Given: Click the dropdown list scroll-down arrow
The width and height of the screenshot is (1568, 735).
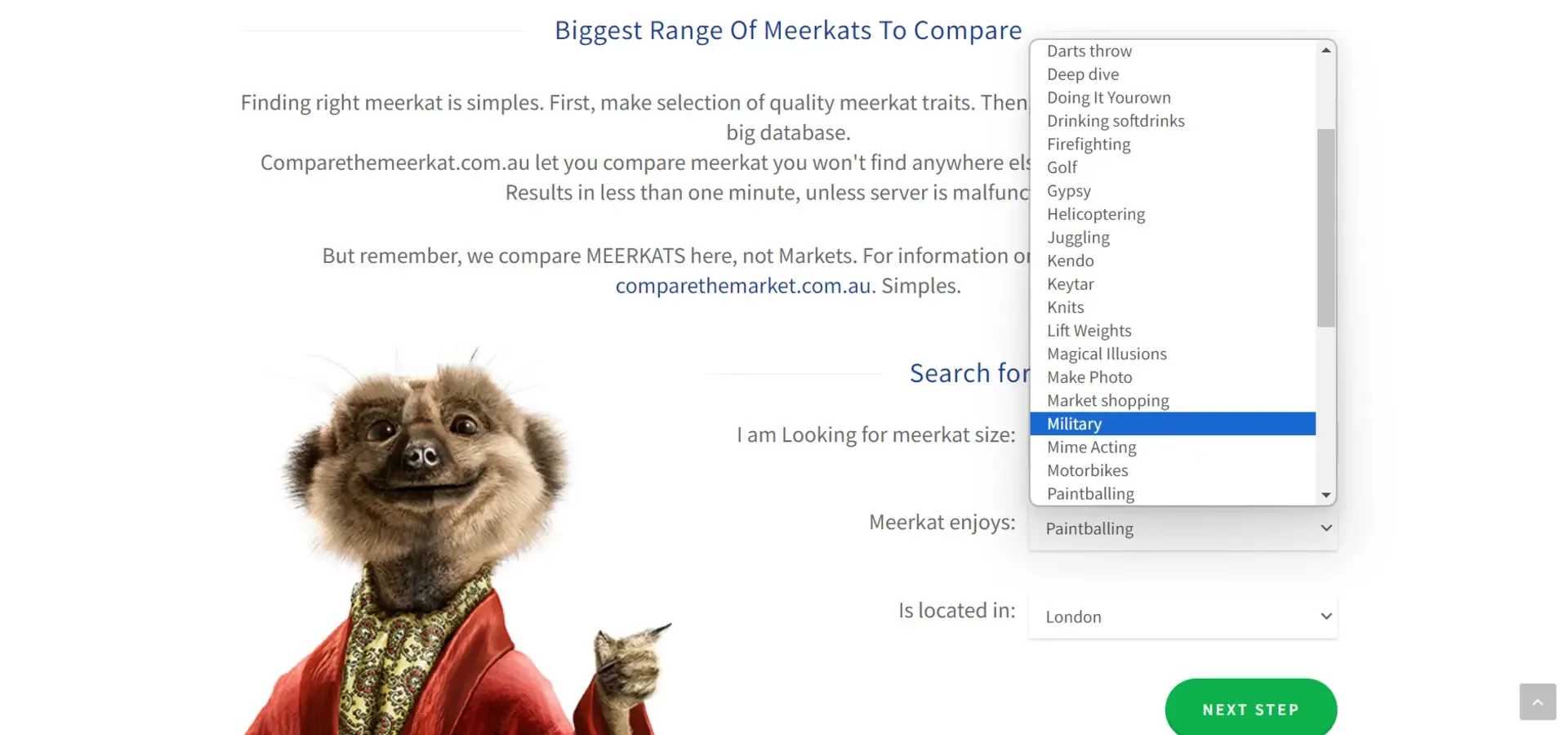Looking at the screenshot, I should (1326, 495).
